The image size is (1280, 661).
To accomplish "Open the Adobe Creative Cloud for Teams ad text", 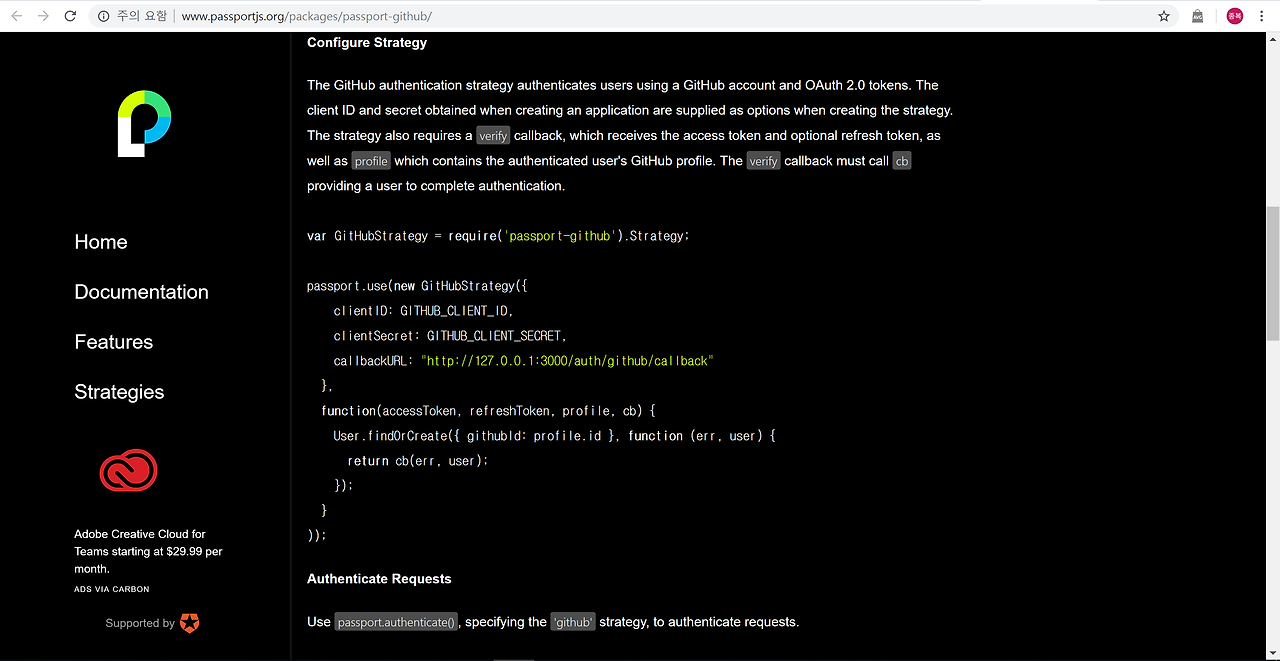I will [x=148, y=551].
